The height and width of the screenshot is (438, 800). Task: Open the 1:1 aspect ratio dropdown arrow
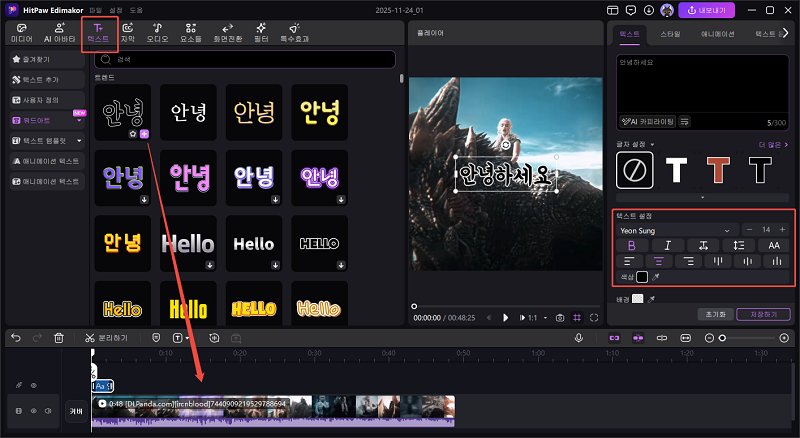[x=545, y=318]
